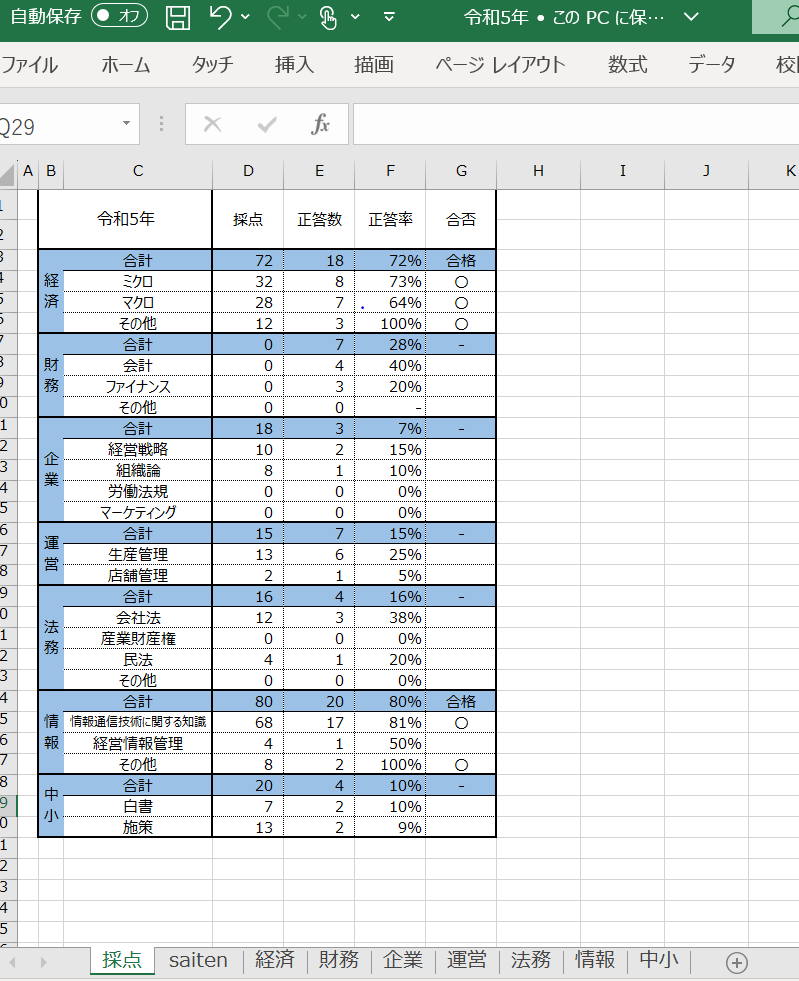799x981 pixels.
Task: Switch to the データ ribbon tab
Action: point(711,64)
